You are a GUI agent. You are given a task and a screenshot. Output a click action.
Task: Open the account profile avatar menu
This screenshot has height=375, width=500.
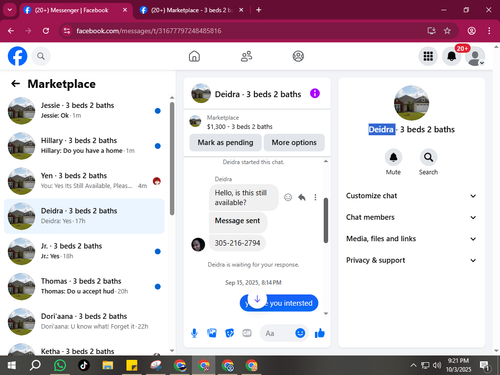pos(475,56)
